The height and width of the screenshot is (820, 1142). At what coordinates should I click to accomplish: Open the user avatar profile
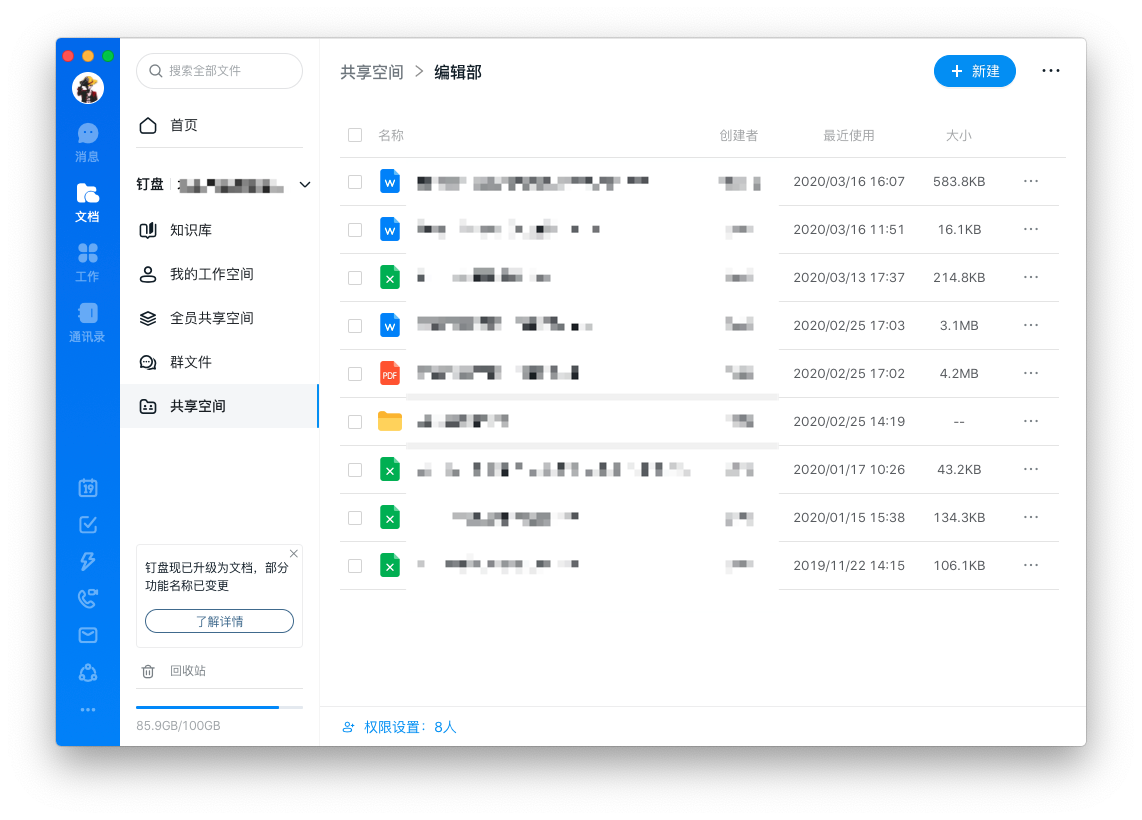(x=88, y=88)
